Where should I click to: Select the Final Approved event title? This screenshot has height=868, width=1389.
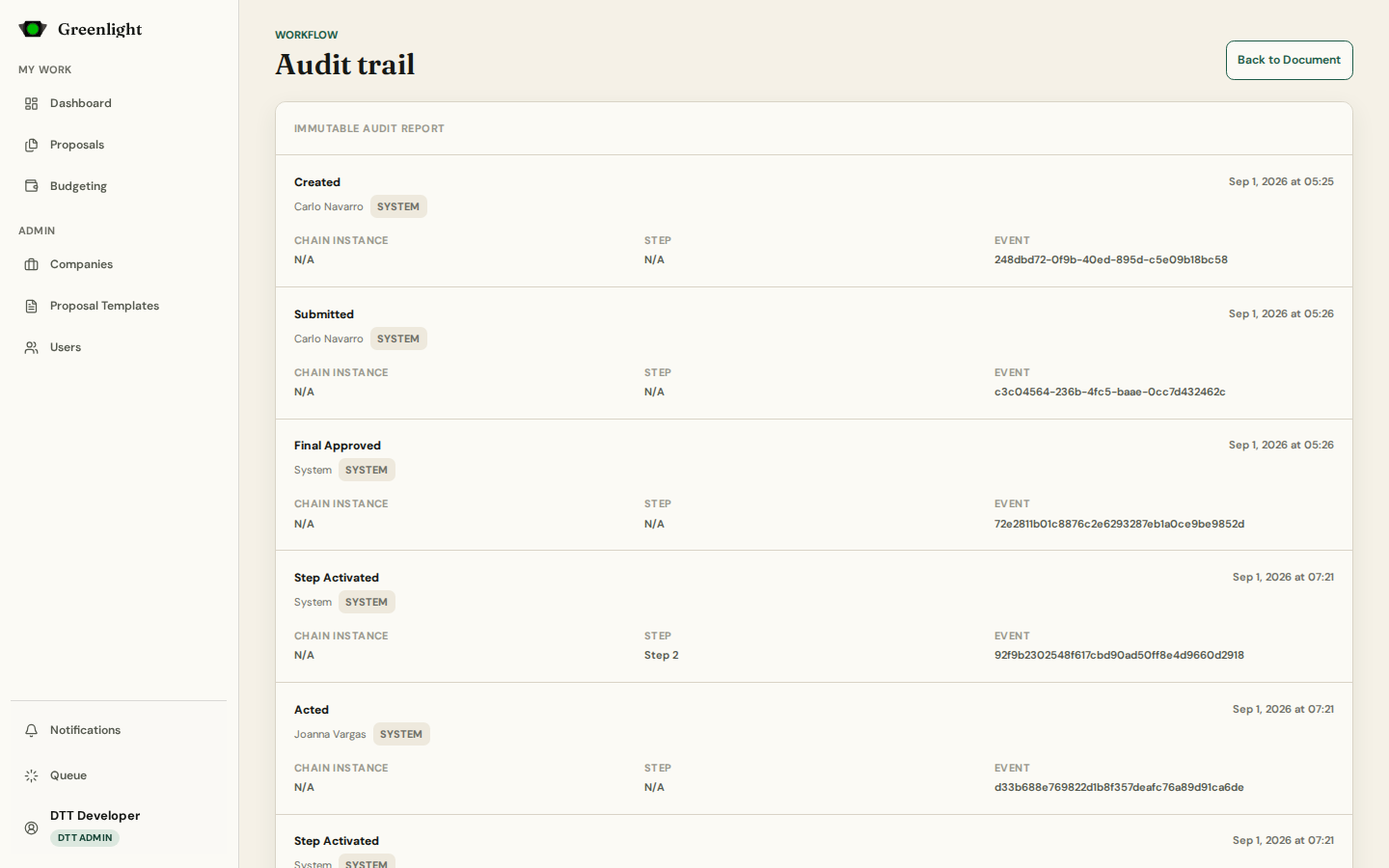coord(338,446)
